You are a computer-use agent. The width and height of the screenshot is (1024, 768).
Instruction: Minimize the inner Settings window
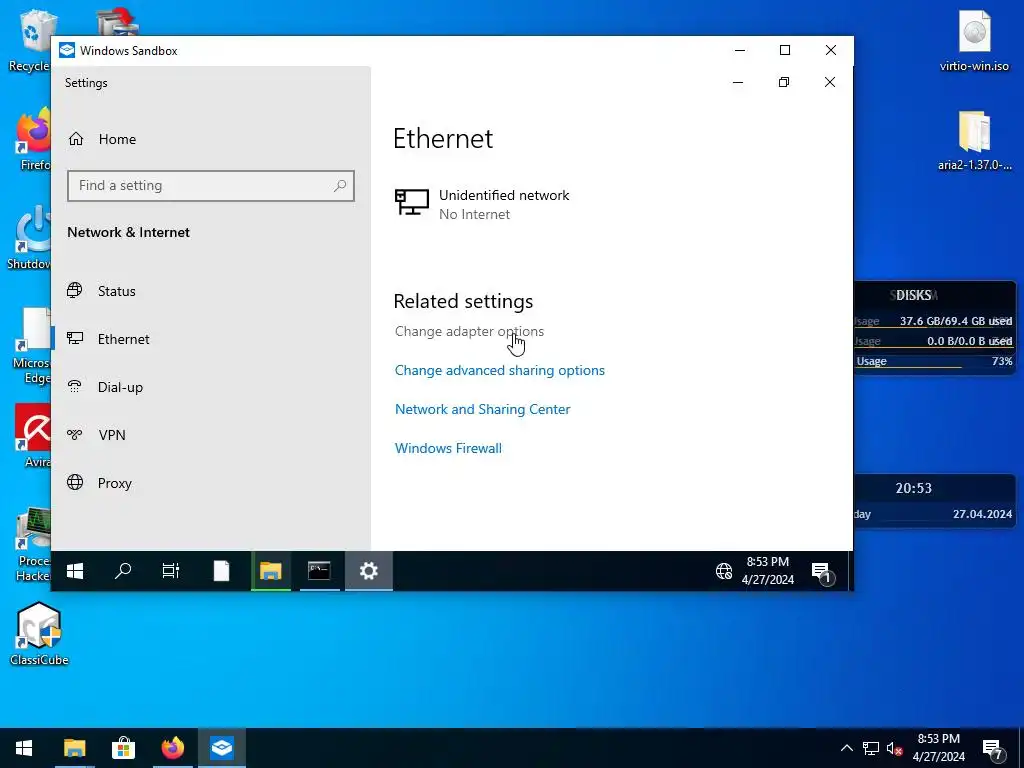pyautogui.click(x=738, y=82)
